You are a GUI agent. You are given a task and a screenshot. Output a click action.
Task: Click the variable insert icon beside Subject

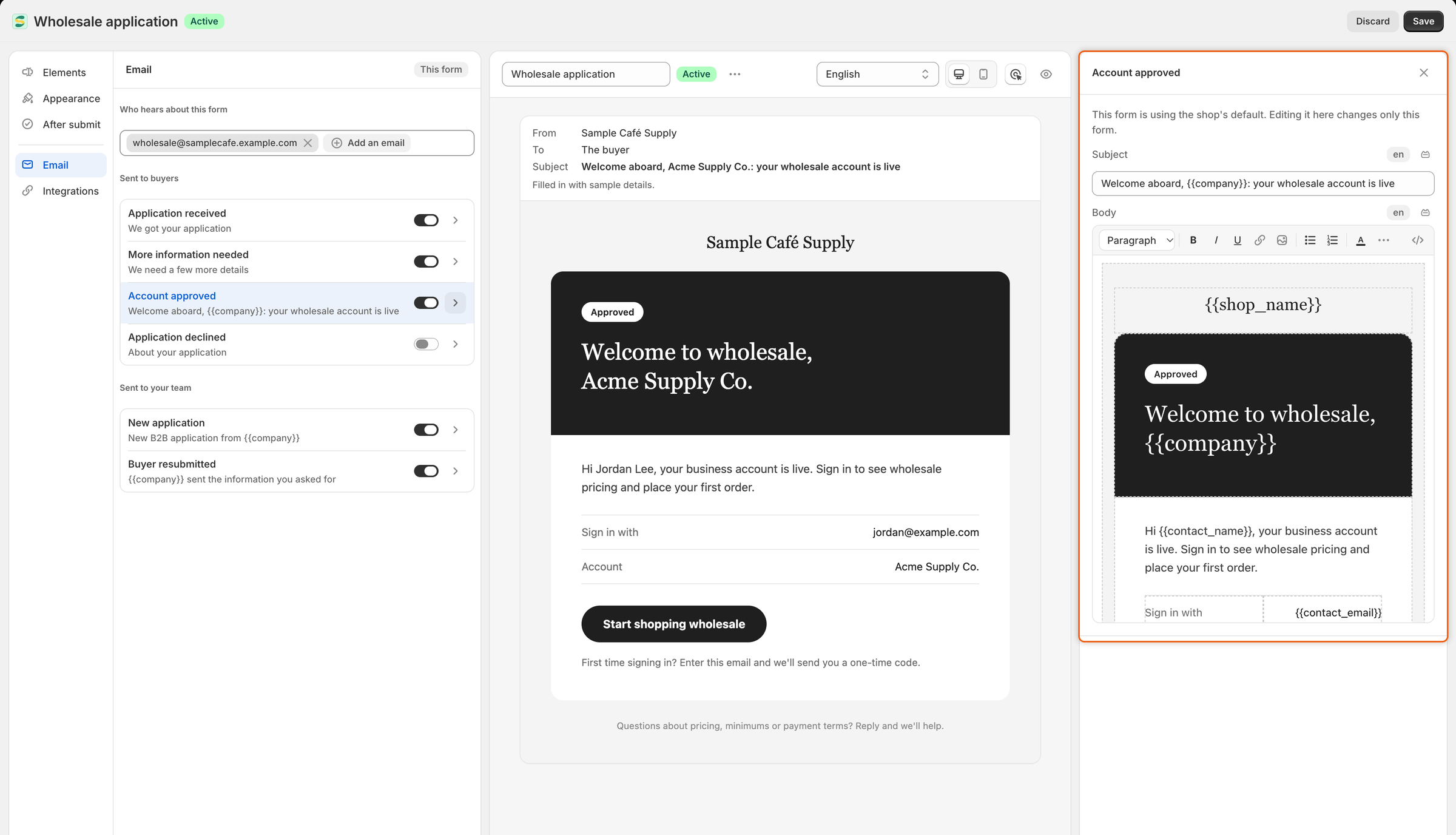click(x=1426, y=155)
